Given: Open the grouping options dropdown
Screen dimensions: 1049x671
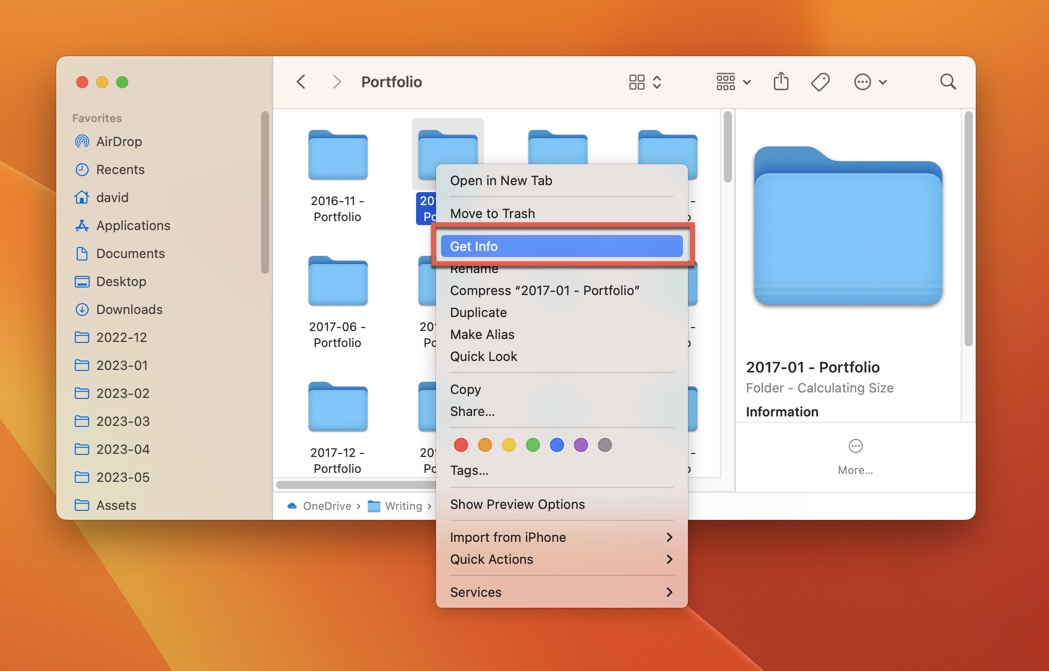Looking at the screenshot, I should point(732,81).
